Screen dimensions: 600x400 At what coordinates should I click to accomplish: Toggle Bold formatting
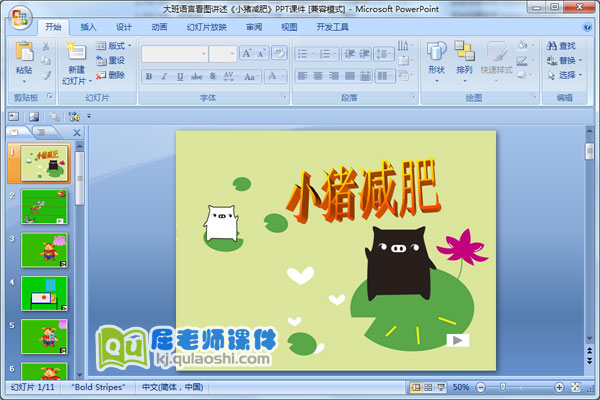tap(149, 77)
